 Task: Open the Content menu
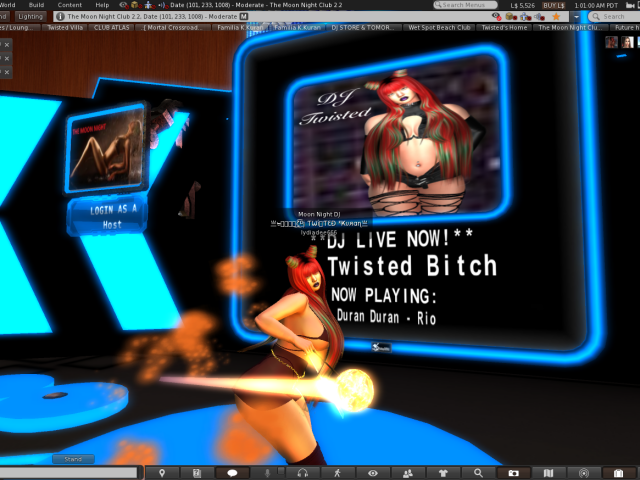69,5
